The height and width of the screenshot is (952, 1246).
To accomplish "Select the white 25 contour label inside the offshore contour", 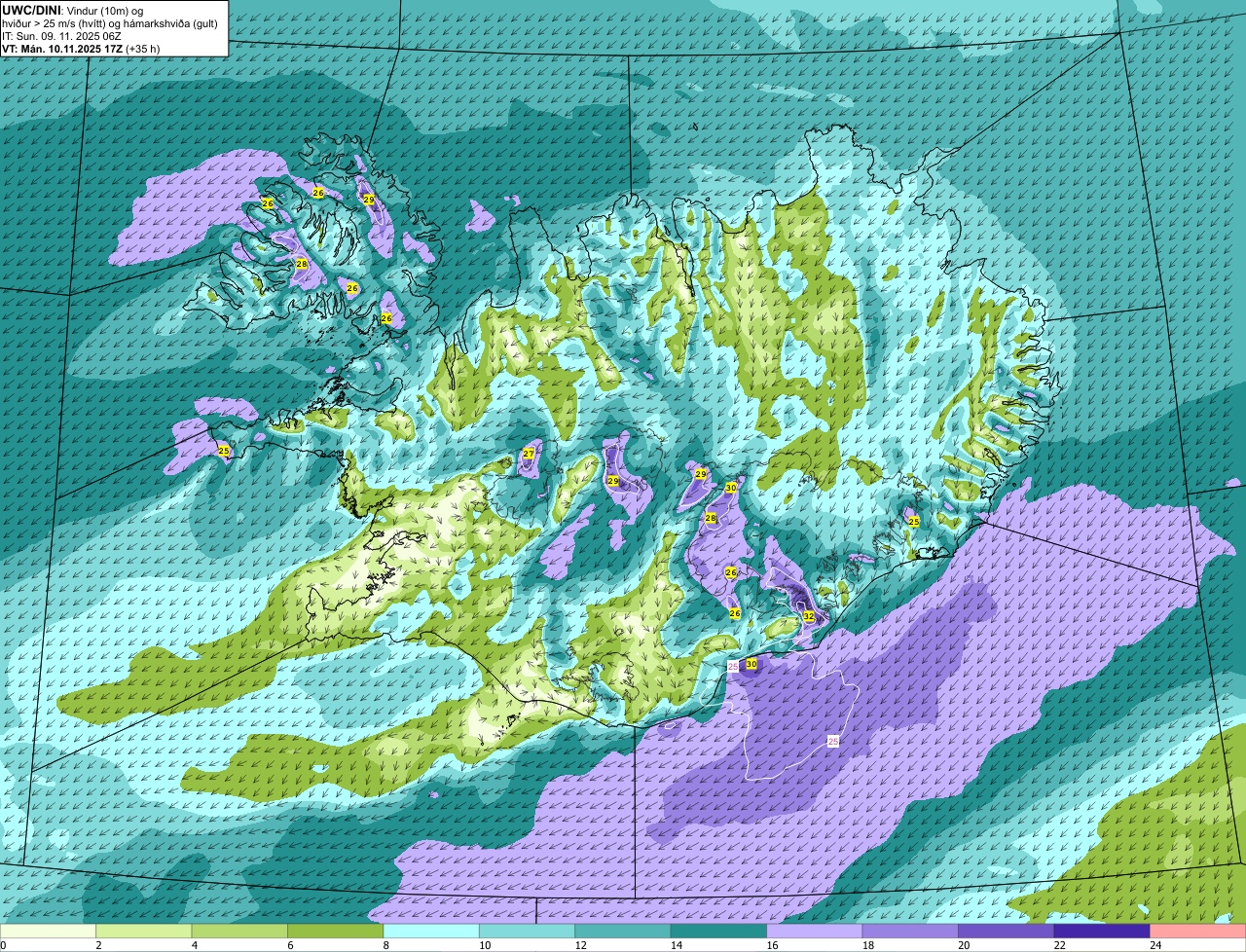I will 833,742.
